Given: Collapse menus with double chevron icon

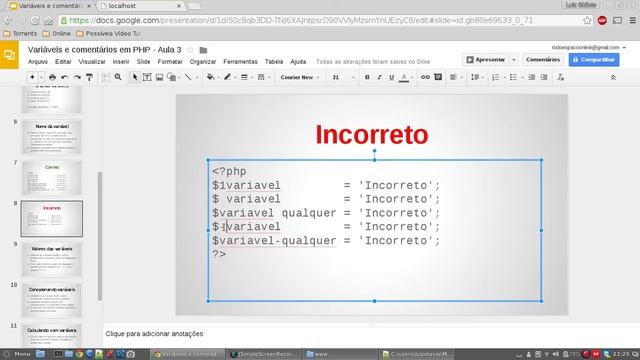Looking at the screenshot, I should (x=613, y=77).
